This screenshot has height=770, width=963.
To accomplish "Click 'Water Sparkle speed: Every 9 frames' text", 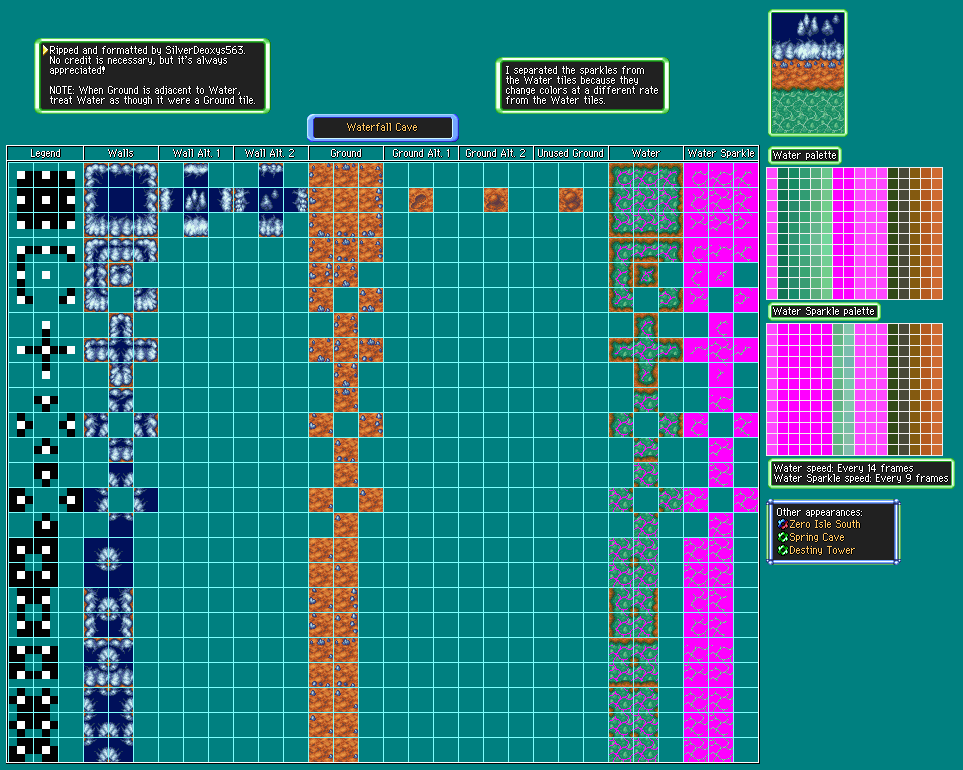I will click(861, 479).
